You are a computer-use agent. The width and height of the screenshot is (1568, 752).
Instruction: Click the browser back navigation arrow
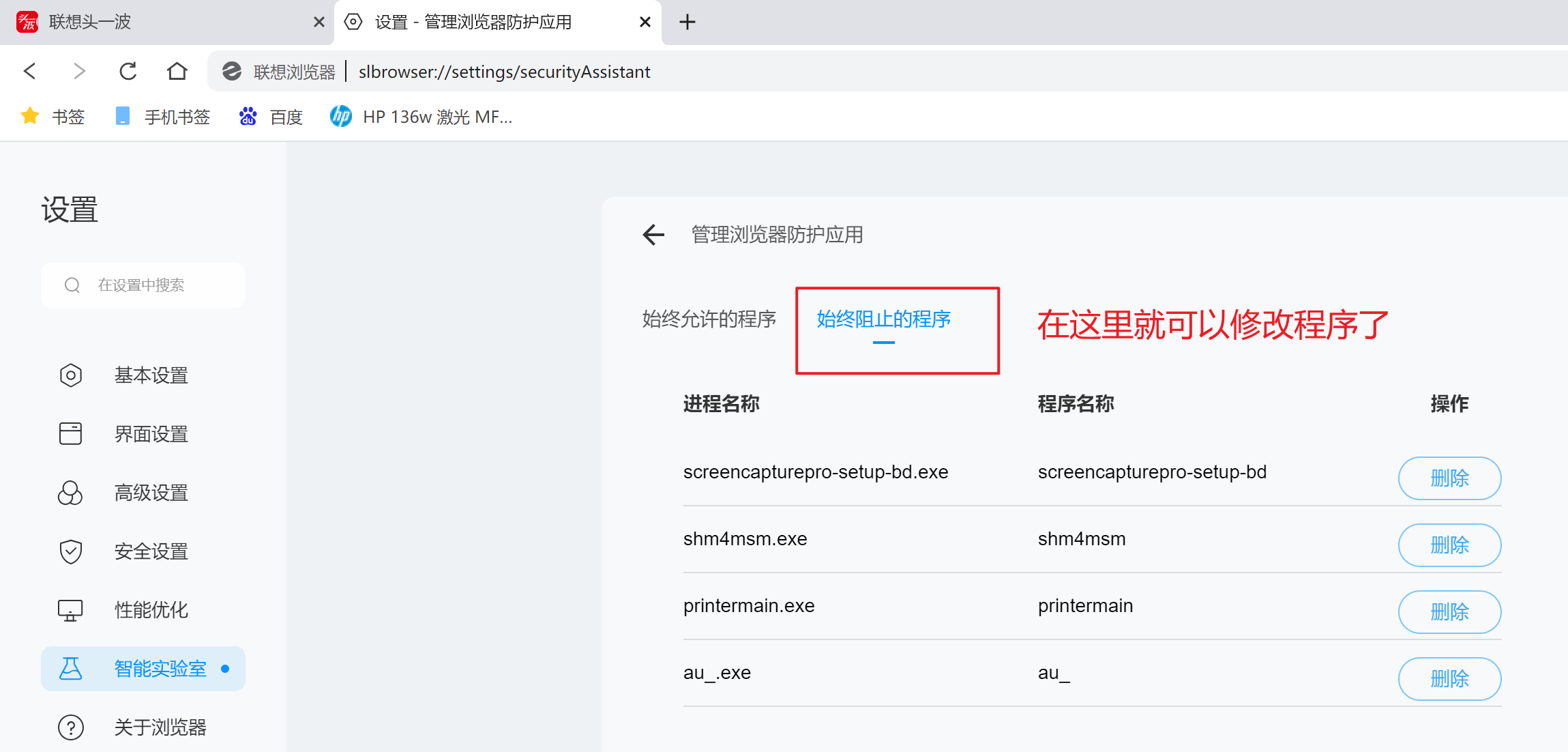coord(29,71)
